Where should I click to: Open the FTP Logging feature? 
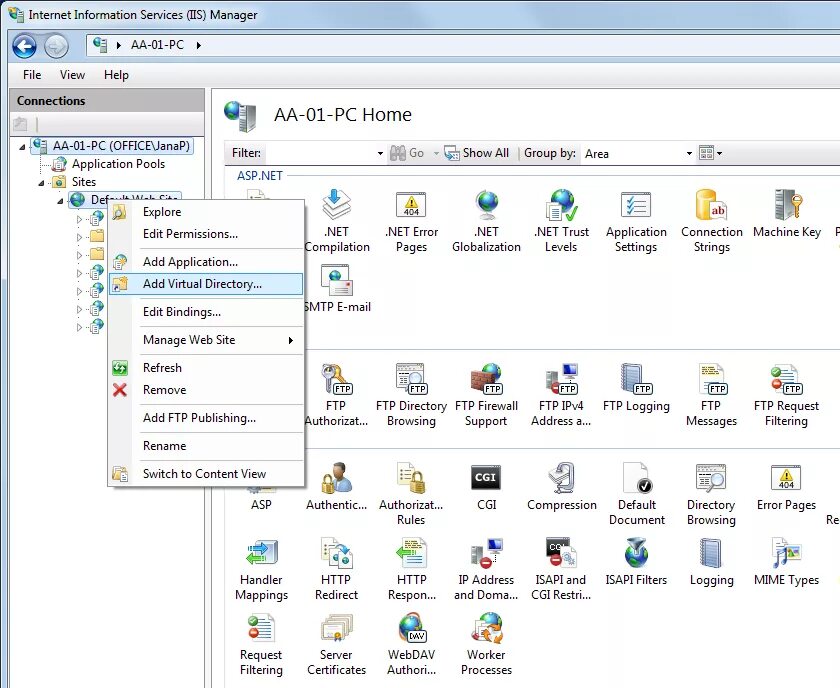coord(636,388)
